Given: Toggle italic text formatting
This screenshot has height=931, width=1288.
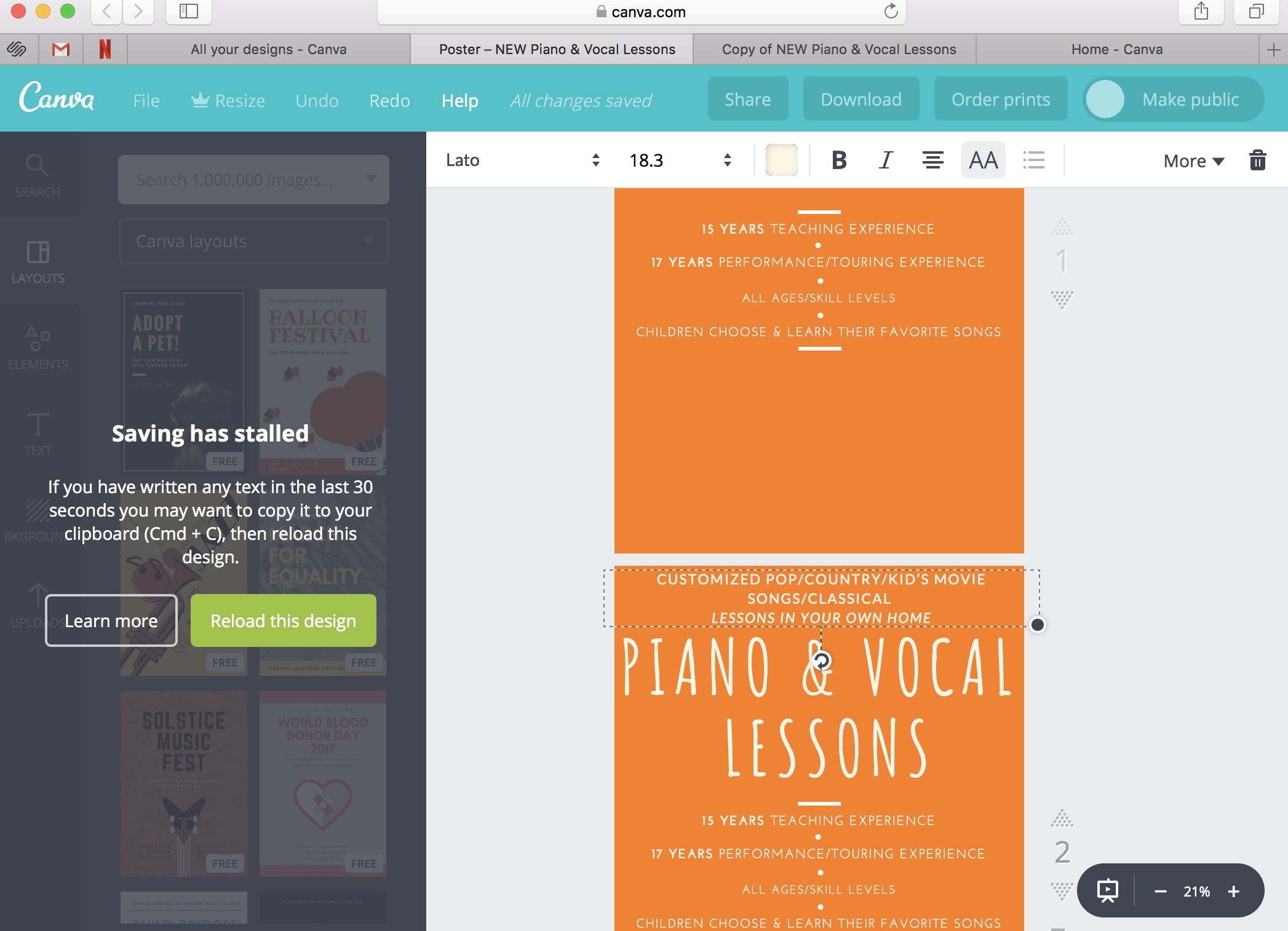Looking at the screenshot, I should click(x=885, y=160).
